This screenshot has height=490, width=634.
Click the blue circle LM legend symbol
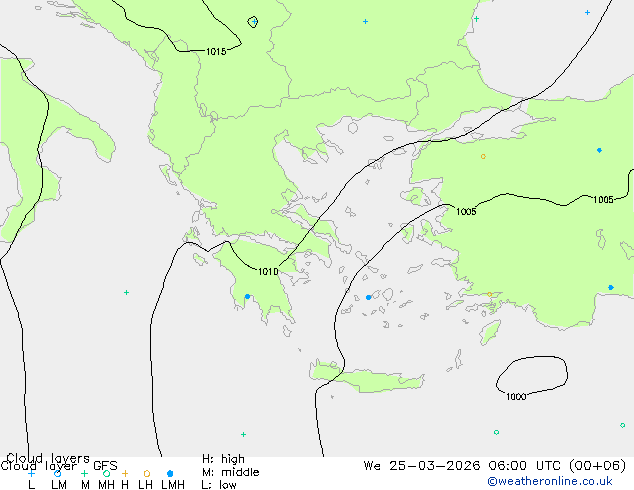pos(57,473)
